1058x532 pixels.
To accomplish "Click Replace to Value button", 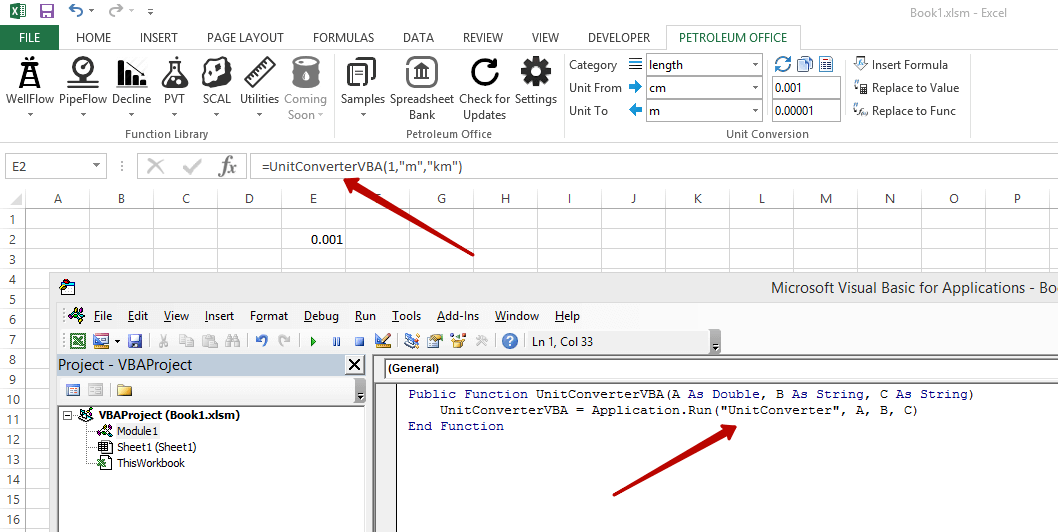I will (x=905, y=88).
